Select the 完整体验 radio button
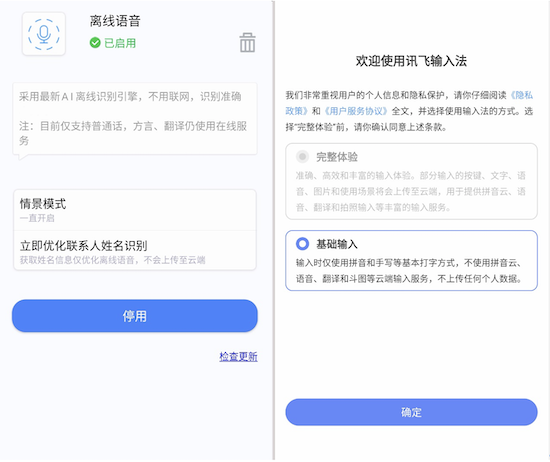 (302, 156)
